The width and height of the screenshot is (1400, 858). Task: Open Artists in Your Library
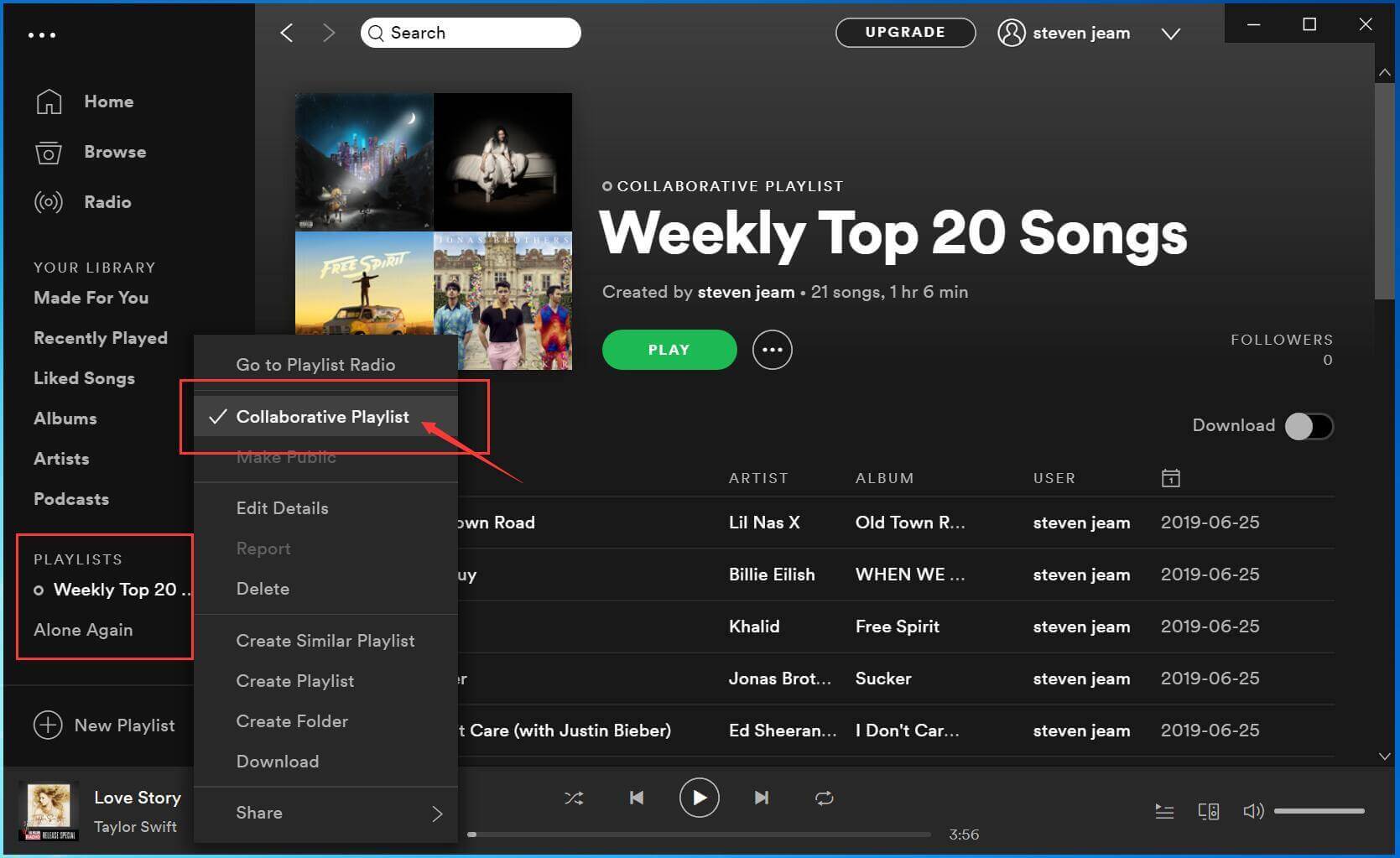pos(61,459)
